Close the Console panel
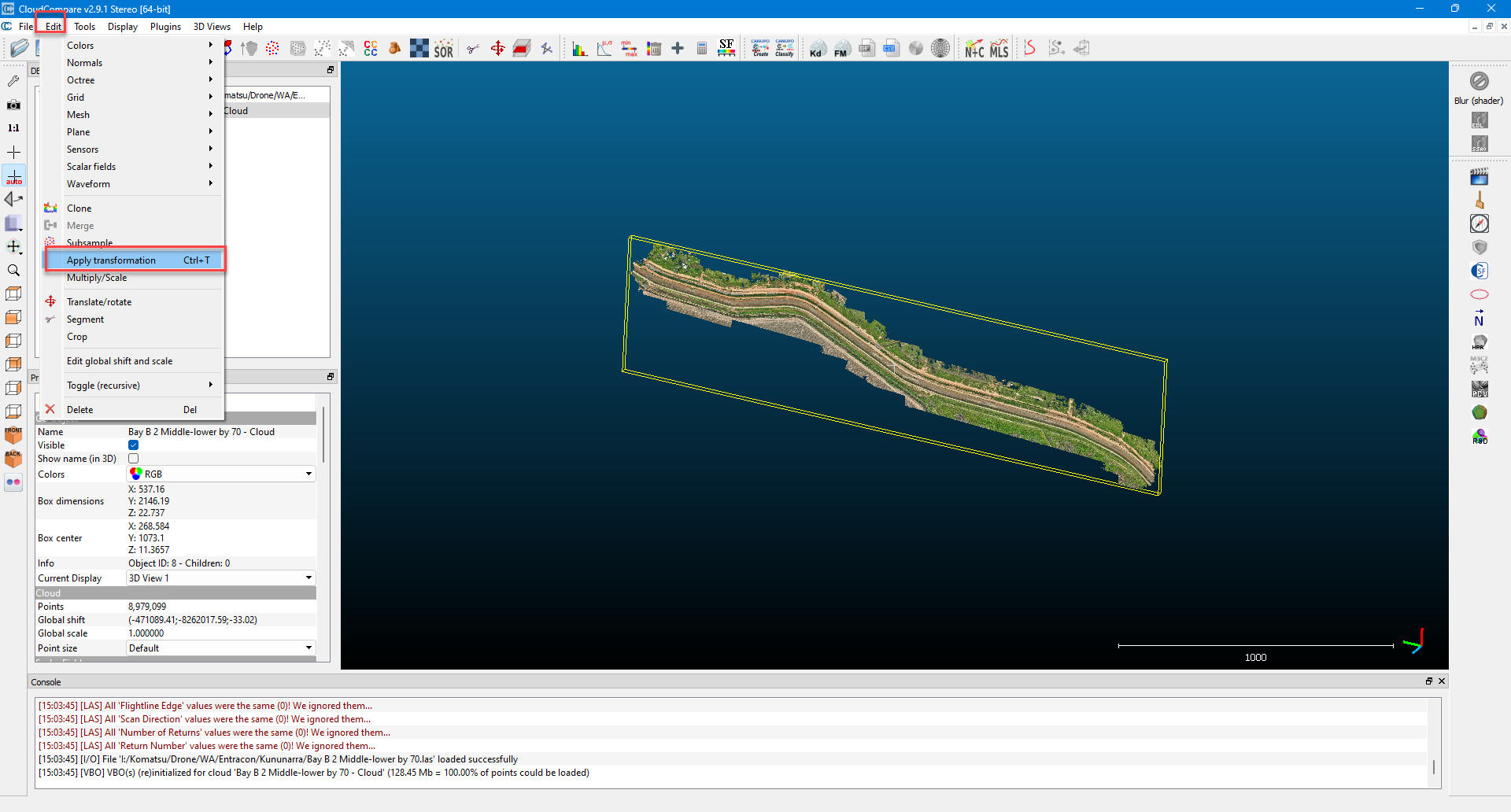The height and width of the screenshot is (812, 1511). coord(1442,681)
